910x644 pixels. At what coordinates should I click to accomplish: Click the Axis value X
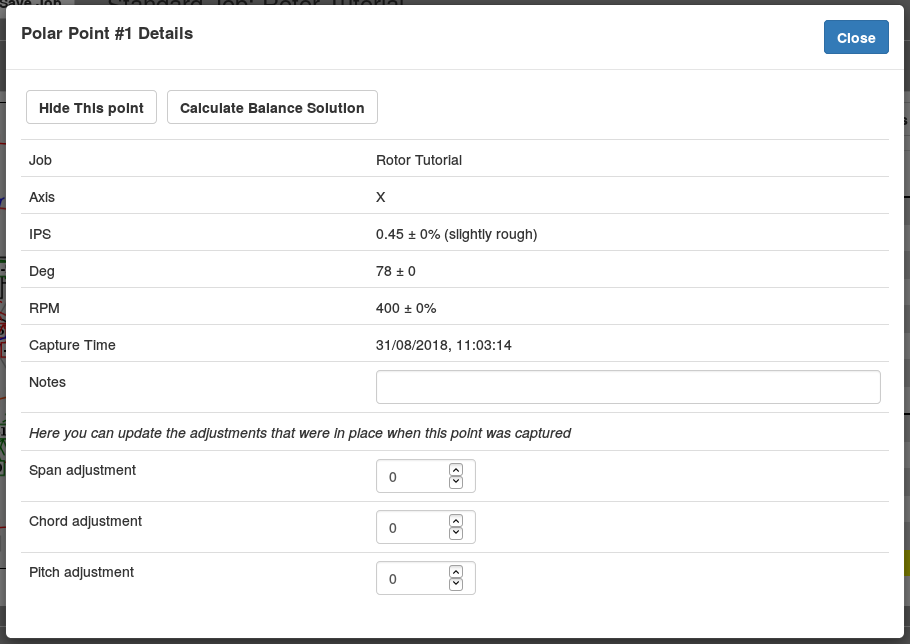pos(380,197)
